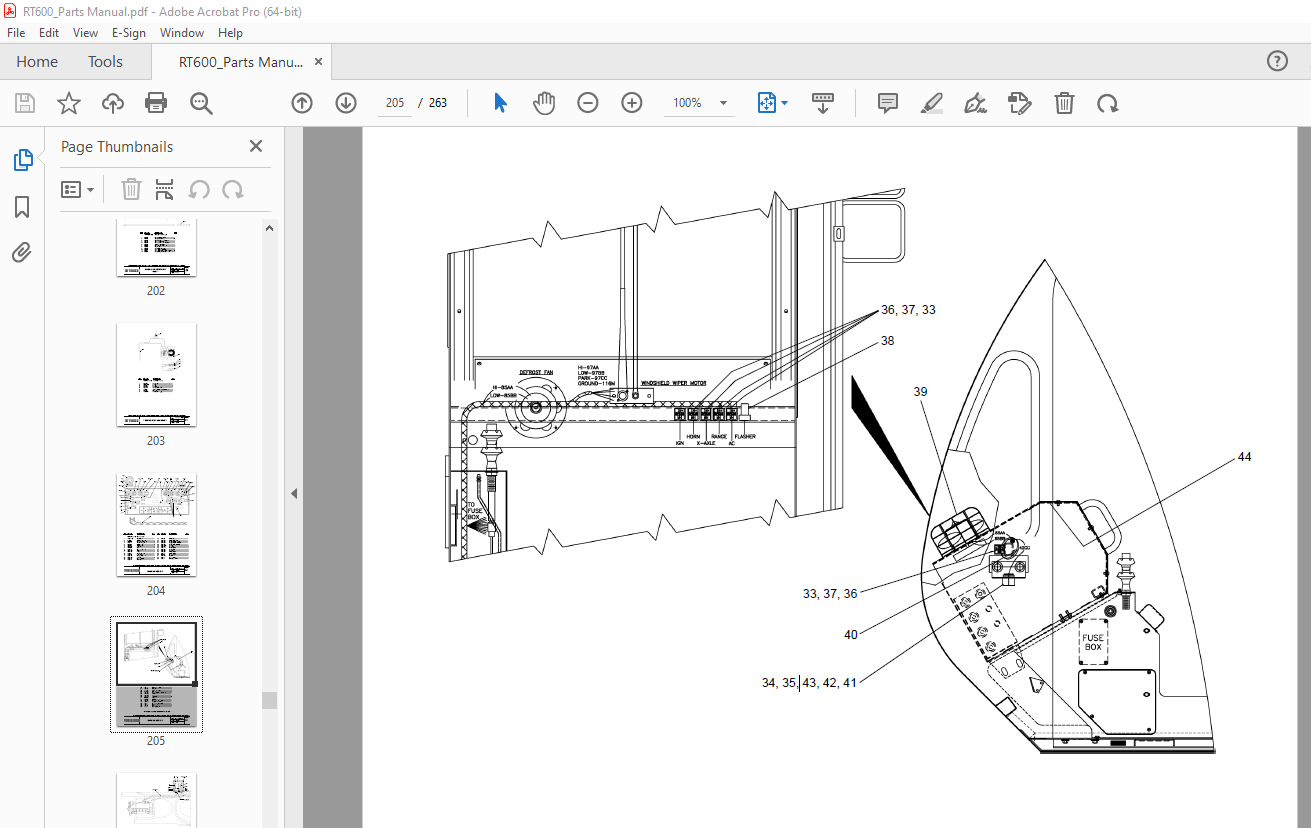
Task: Delete selected thumbnails in the panel
Action: point(132,189)
